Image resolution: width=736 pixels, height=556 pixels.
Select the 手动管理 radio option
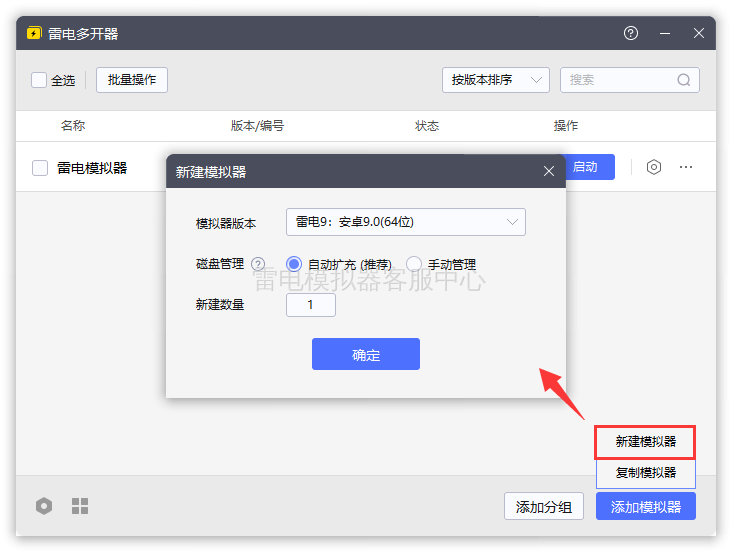click(x=414, y=264)
